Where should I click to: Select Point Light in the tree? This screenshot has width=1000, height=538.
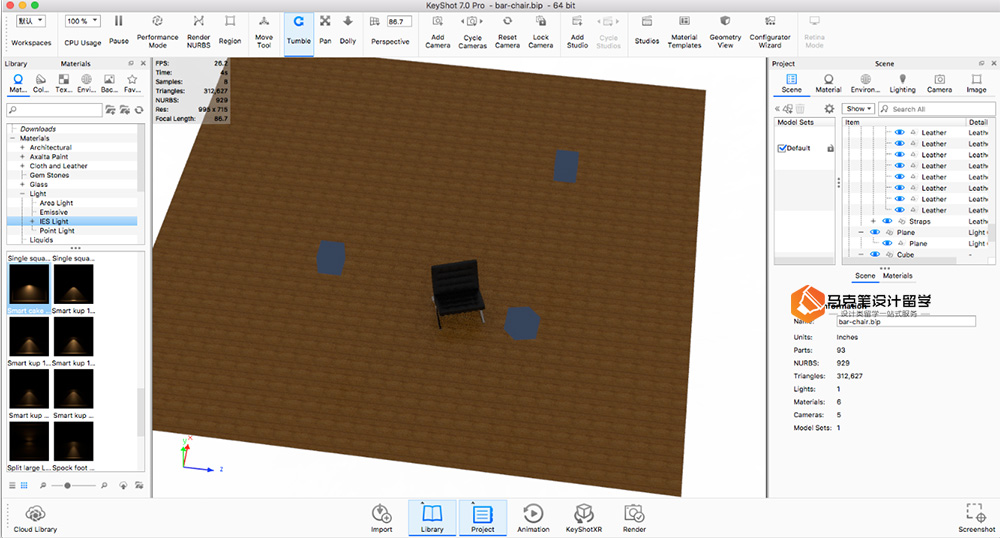pyautogui.click(x=57, y=231)
